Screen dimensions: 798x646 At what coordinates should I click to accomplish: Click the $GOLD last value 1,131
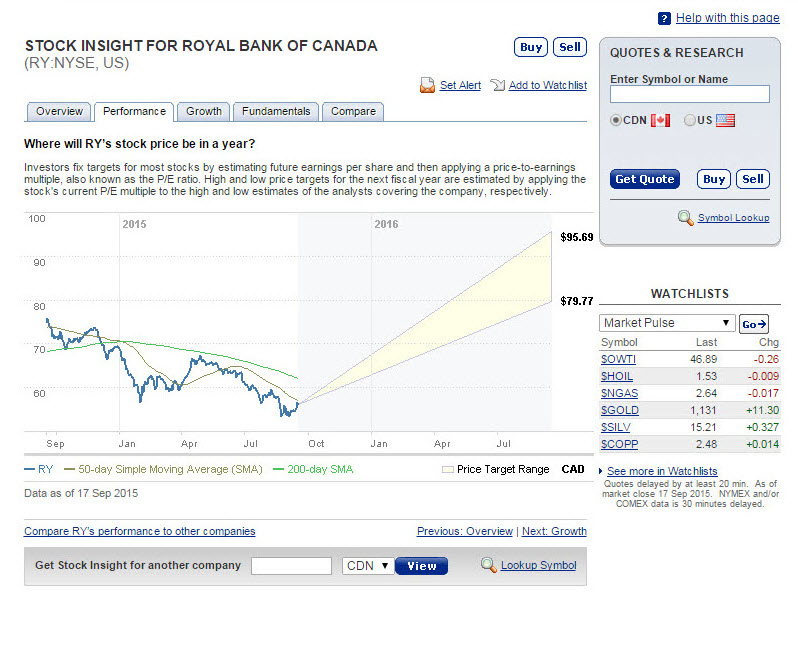[x=703, y=410]
